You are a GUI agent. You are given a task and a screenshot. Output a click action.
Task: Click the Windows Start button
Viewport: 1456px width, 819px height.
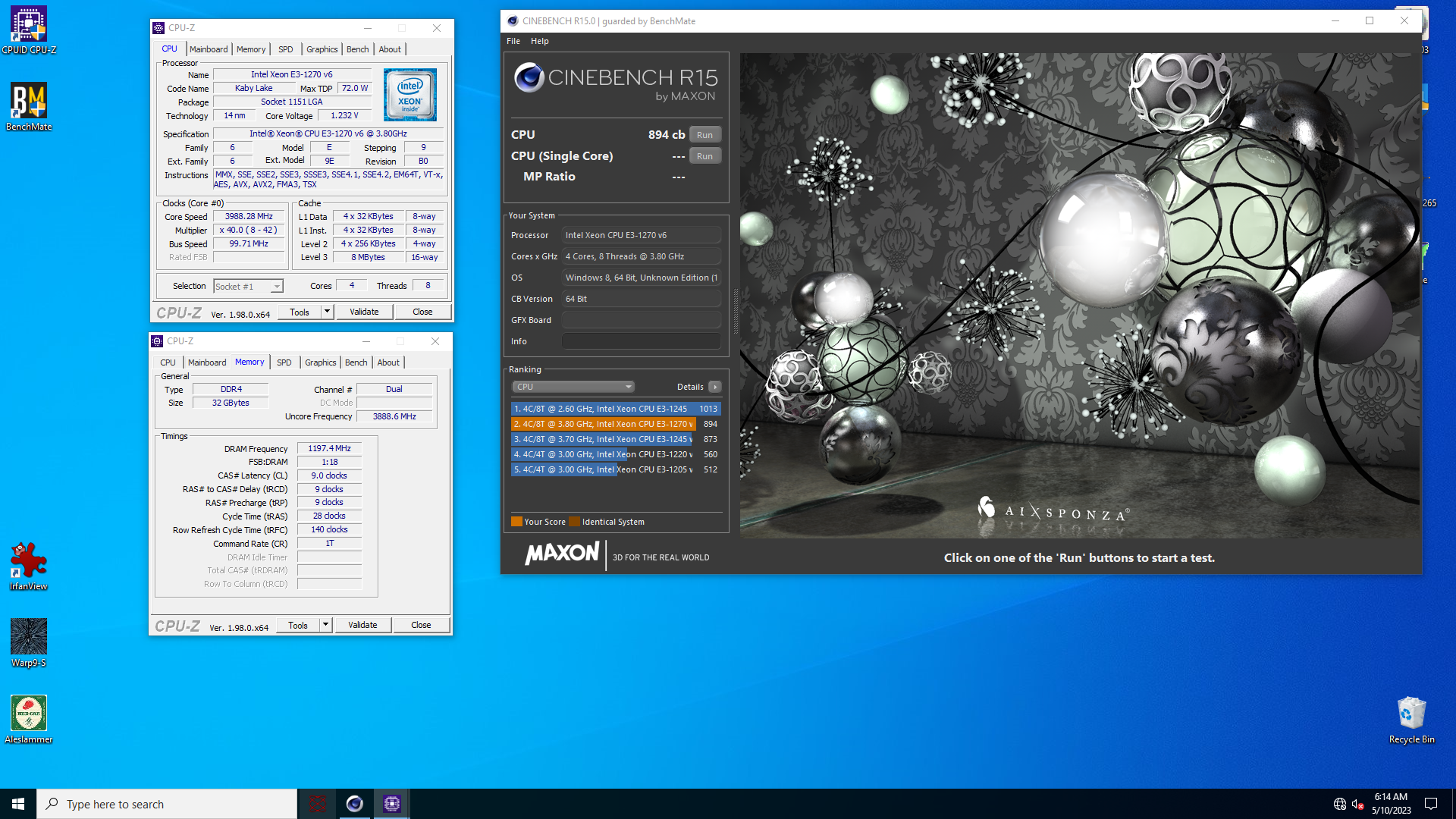click(x=18, y=804)
